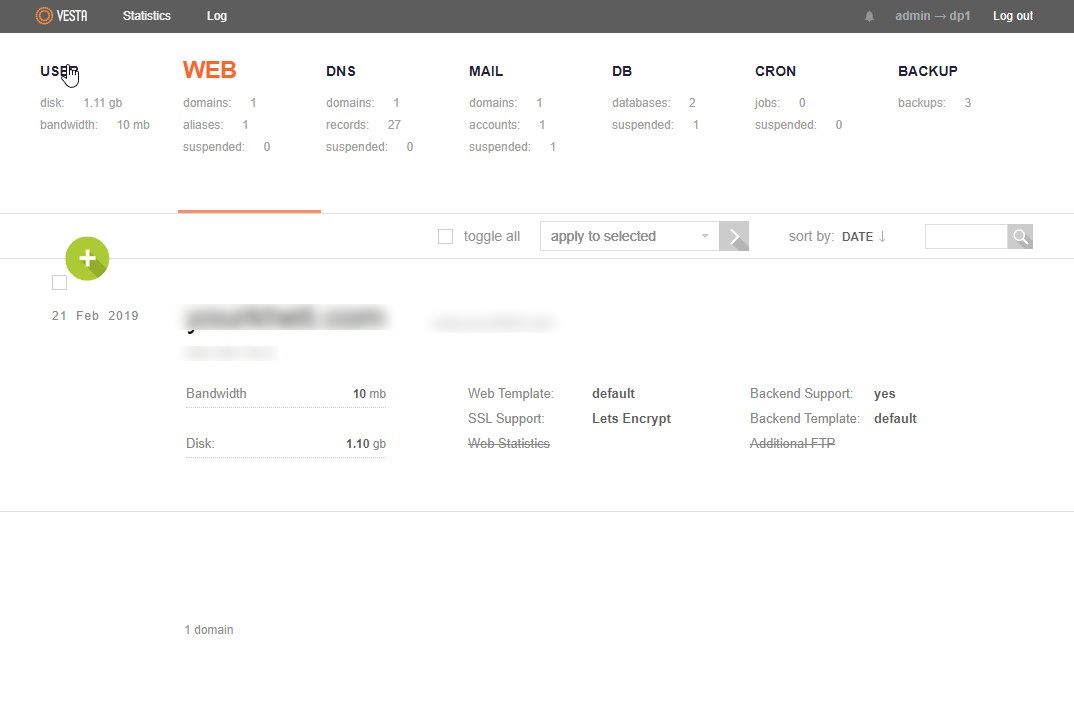
Task: Switch to the Statistics menu
Action: click(x=146, y=15)
